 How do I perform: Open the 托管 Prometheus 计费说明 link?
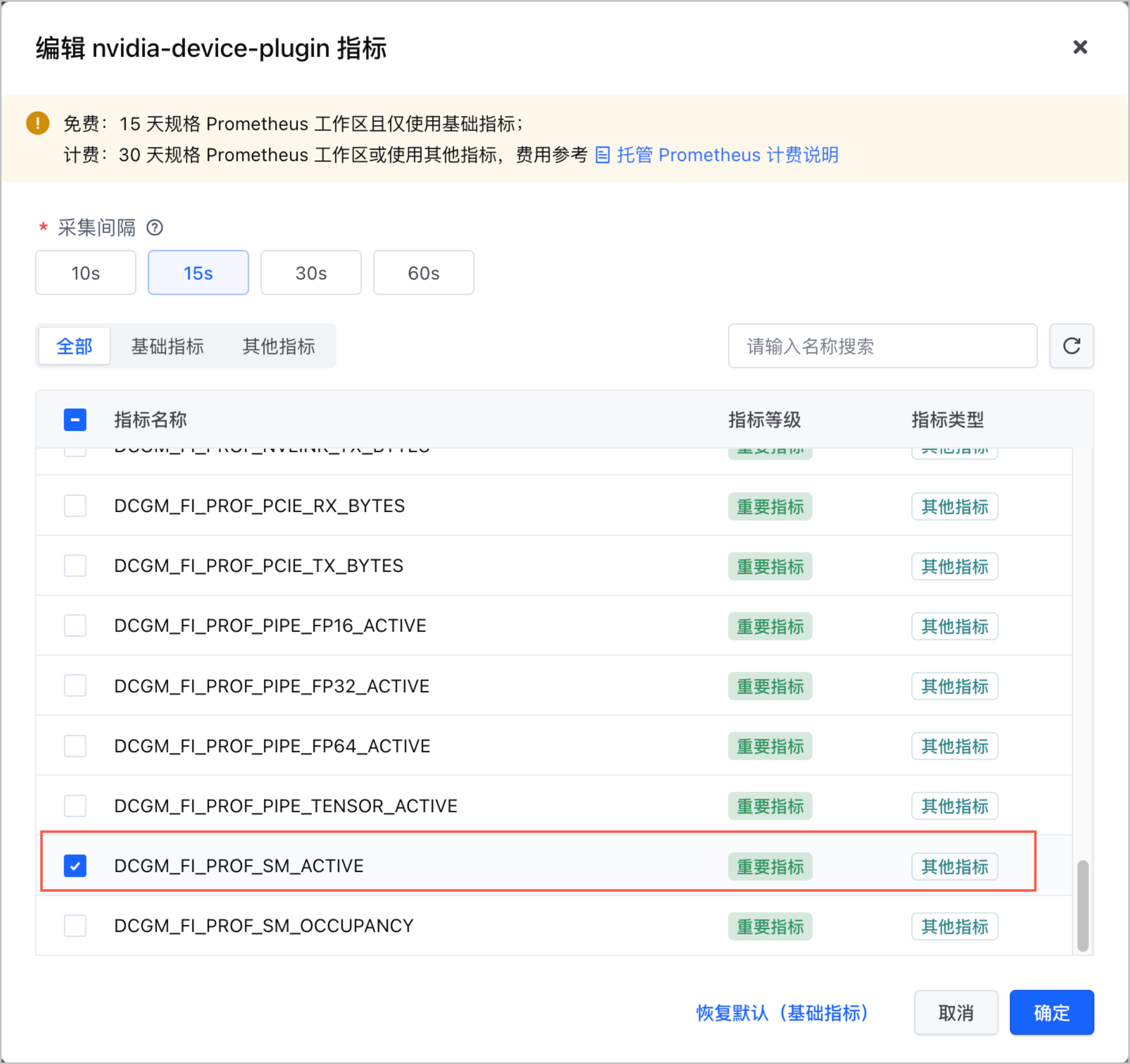[x=728, y=155]
